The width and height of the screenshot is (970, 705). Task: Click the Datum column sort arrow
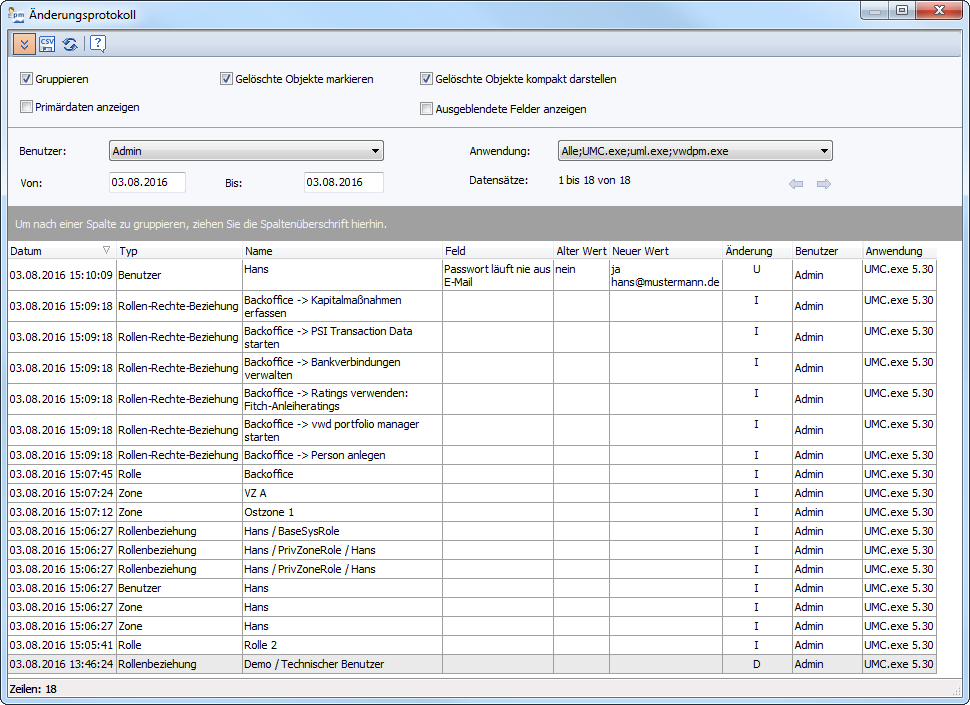pyautogui.click(x=107, y=251)
